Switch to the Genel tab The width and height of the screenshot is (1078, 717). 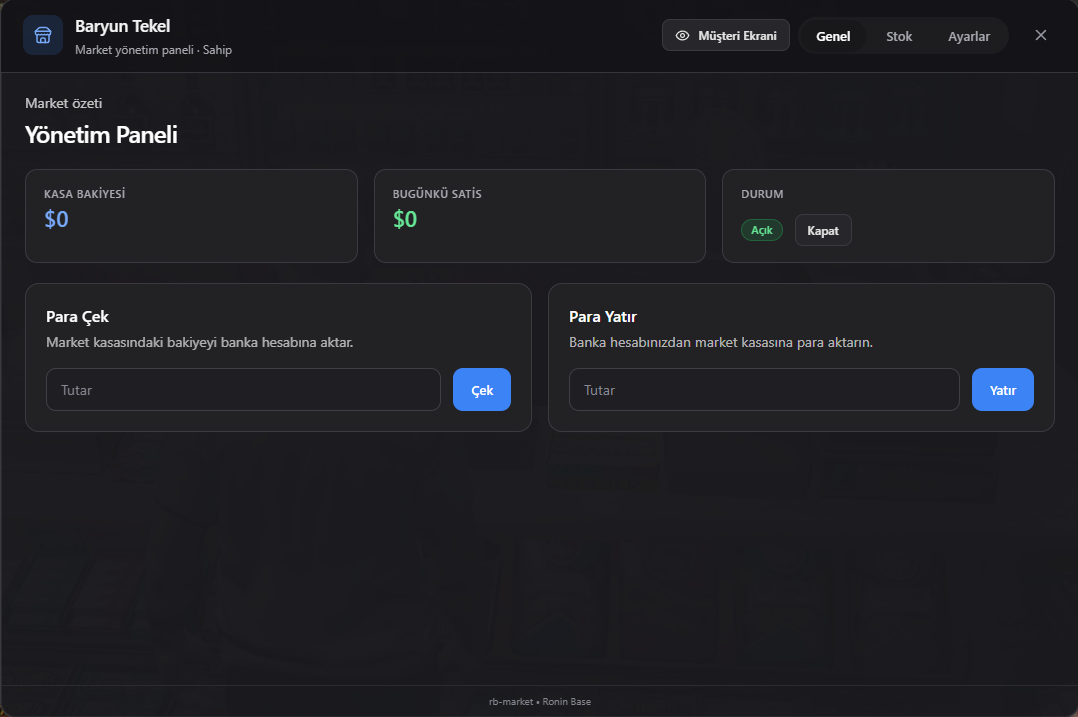(833, 36)
